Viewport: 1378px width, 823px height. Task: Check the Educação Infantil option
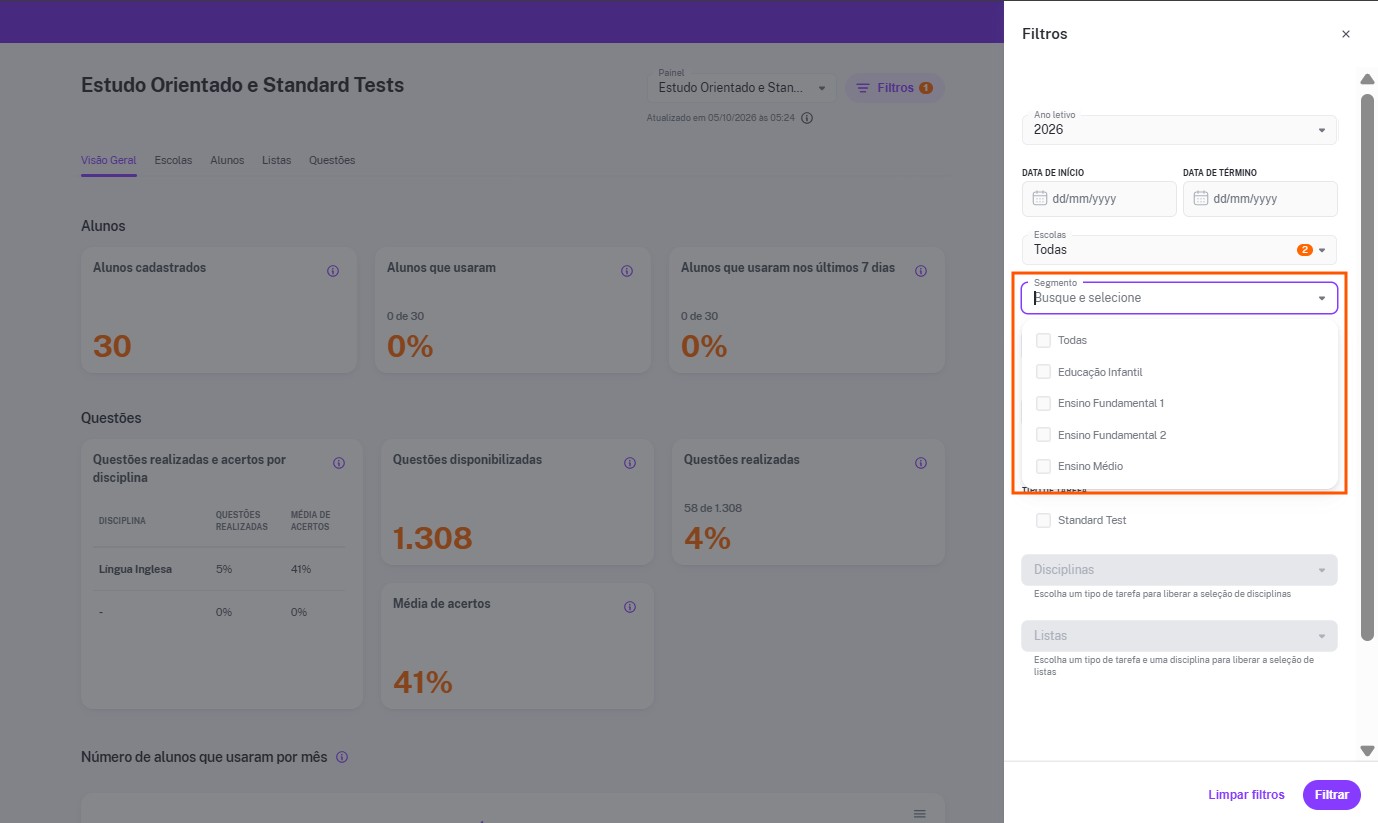tap(1044, 372)
